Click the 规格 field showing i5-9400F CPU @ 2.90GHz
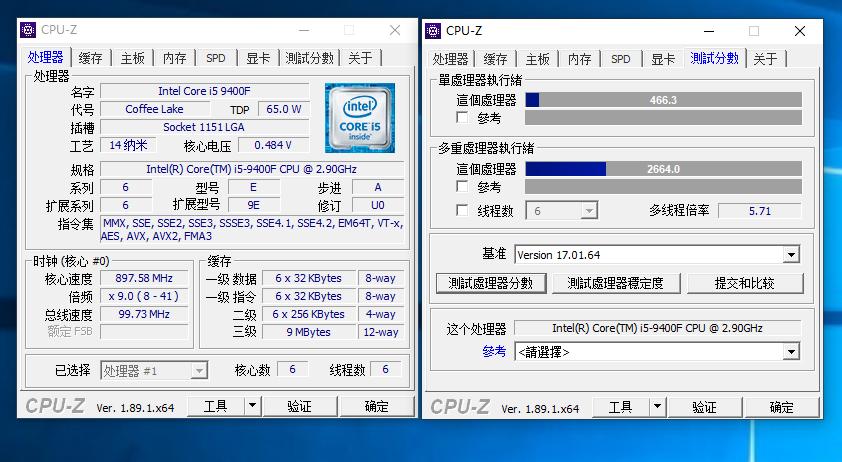 [x=252, y=169]
